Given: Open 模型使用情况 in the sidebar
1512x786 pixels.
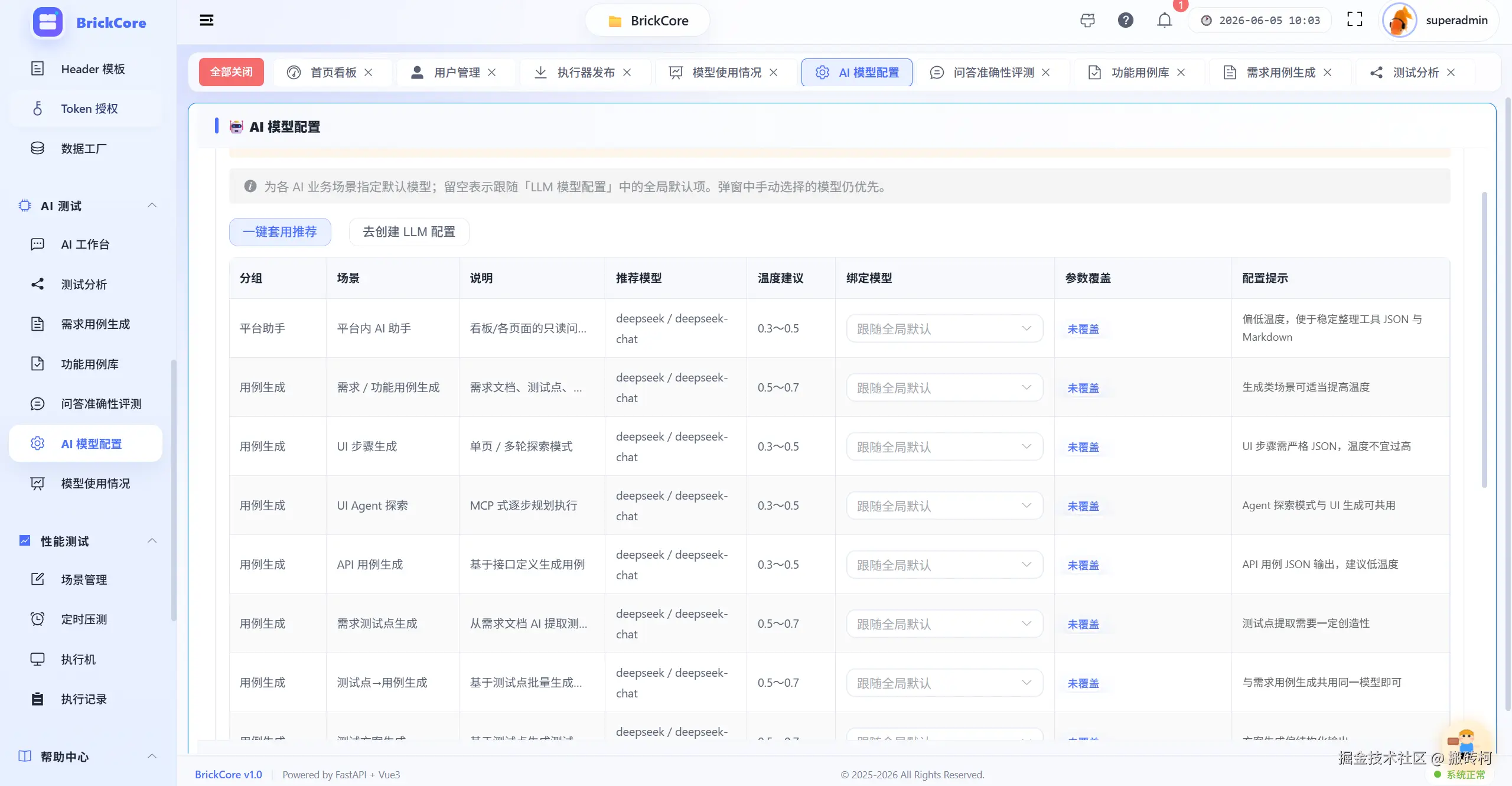Looking at the screenshot, I should (x=86, y=484).
